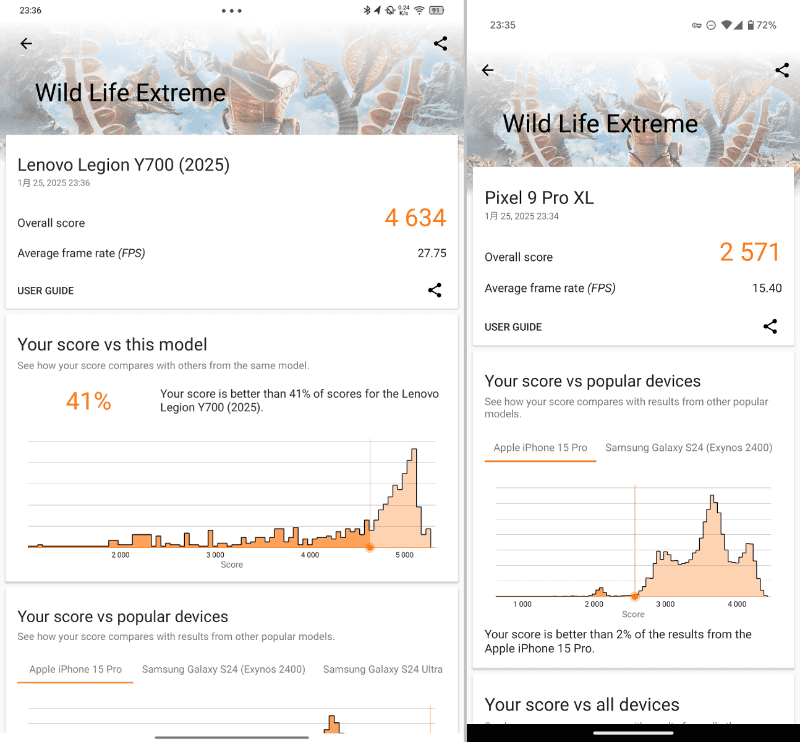Select Samsung Galaxy S24 (Exynos 2400) tab, Pixel screen
Image resolution: width=800 pixels, height=742 pixels.
(x=689, y=448)
